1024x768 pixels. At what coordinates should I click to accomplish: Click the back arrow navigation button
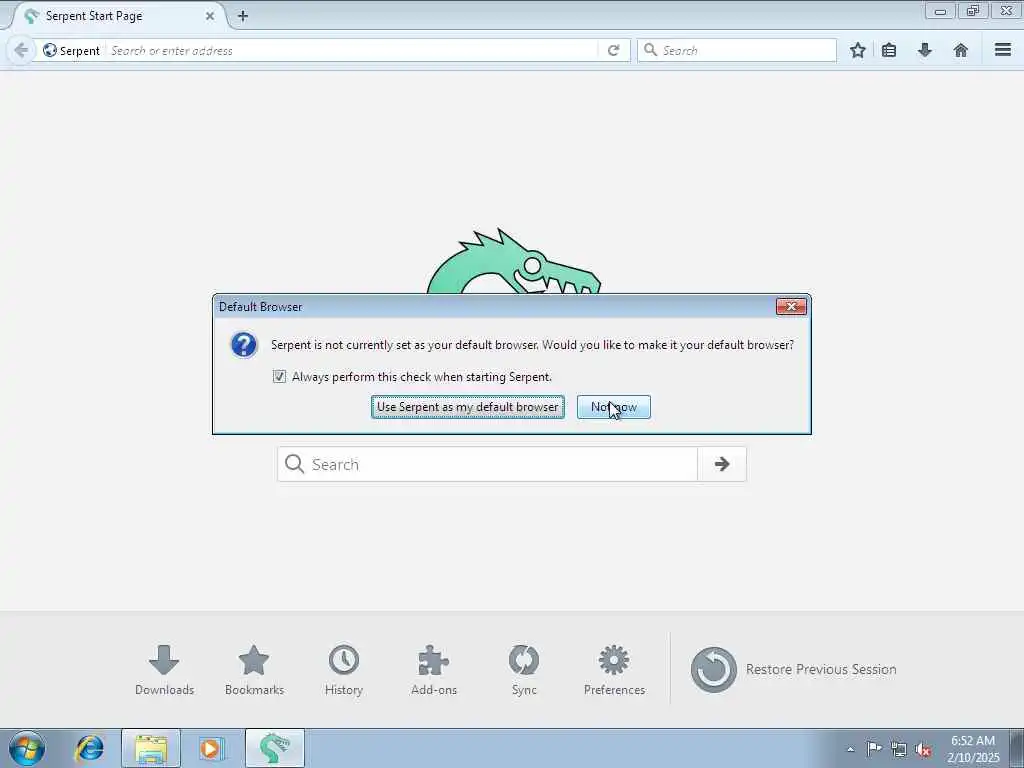20,50
